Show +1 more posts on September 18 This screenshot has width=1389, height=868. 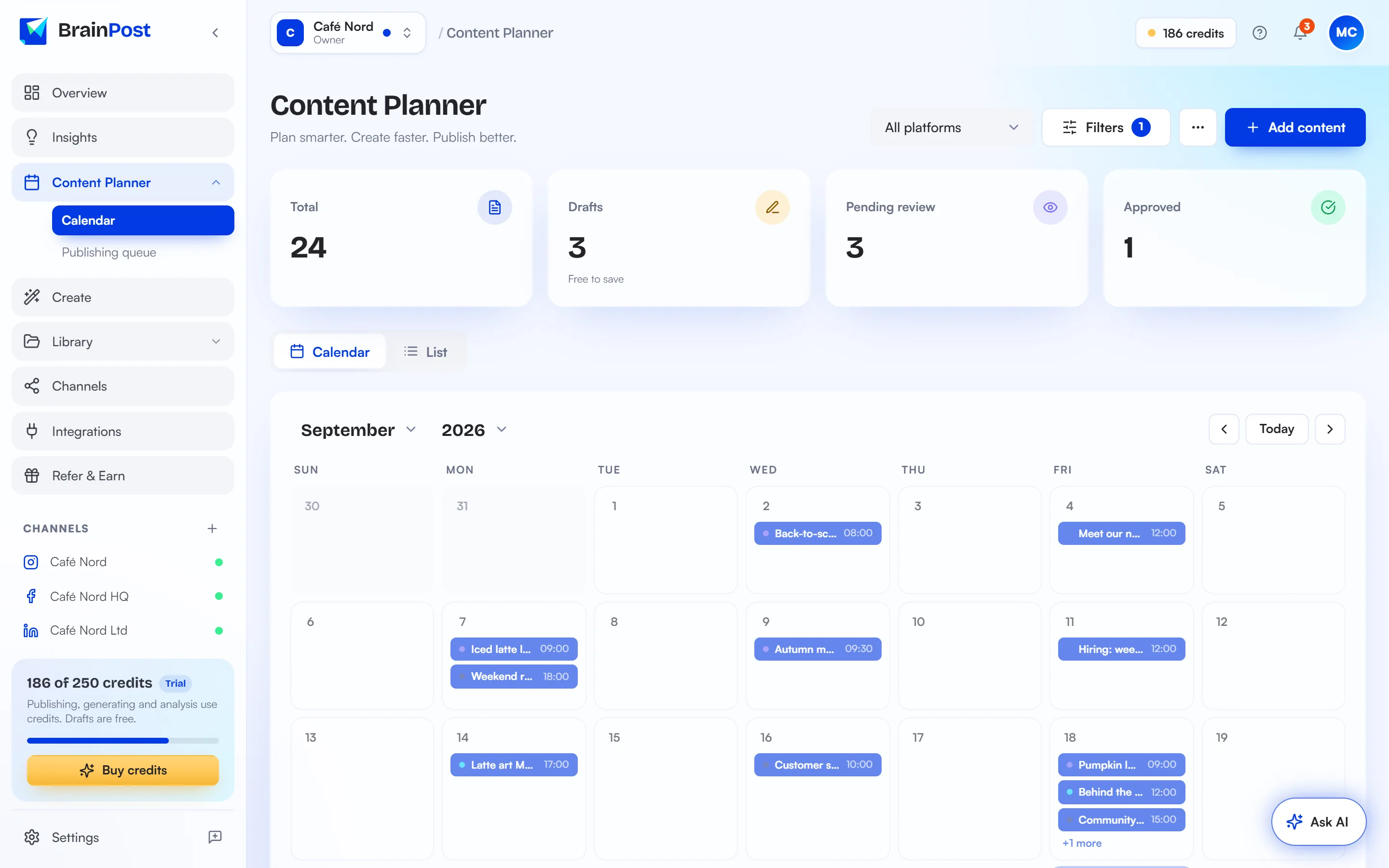click(x=1081, y=843)
